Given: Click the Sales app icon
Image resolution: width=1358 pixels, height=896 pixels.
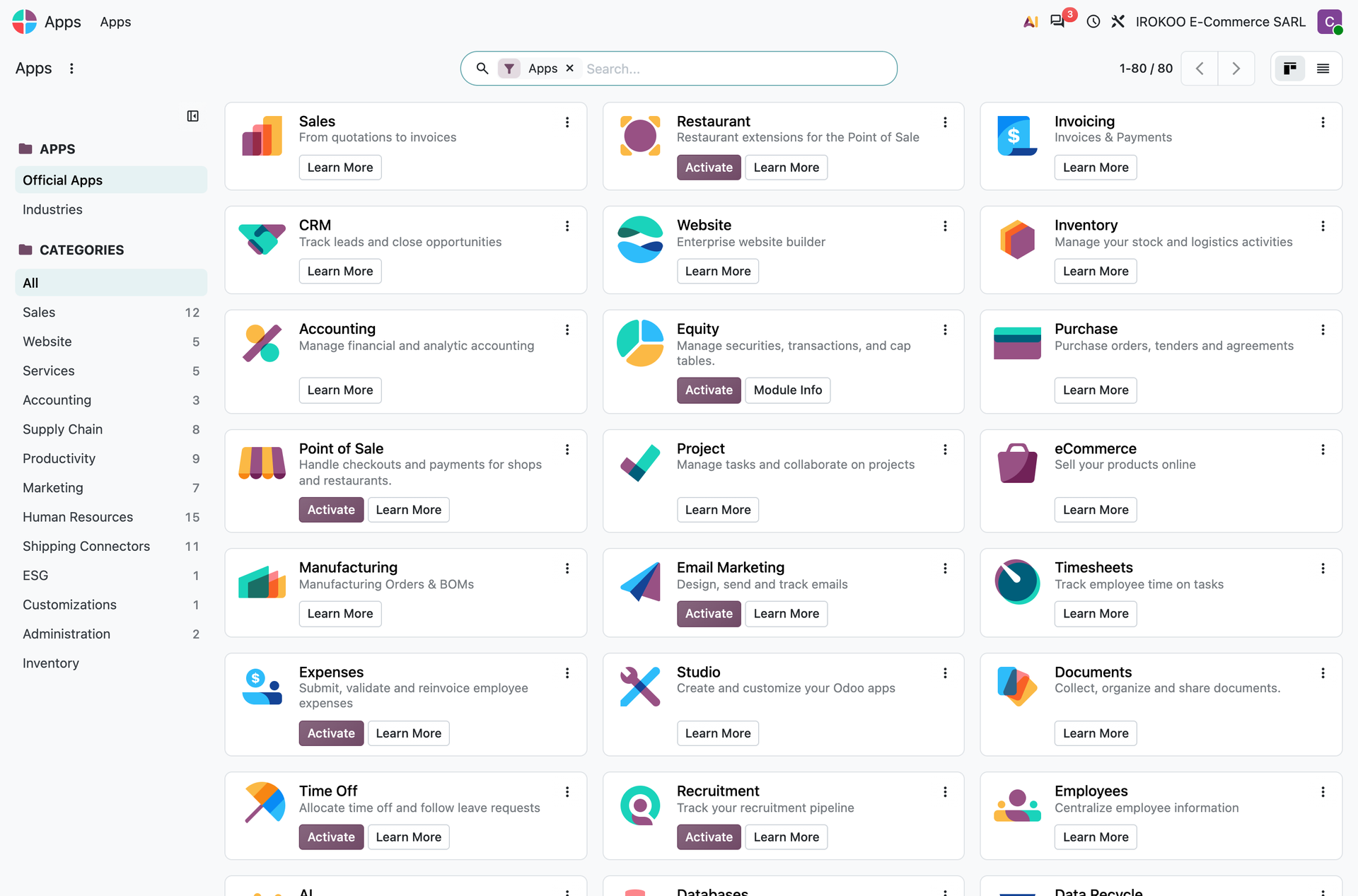Looking at the screenshot, I should [262, 136].
